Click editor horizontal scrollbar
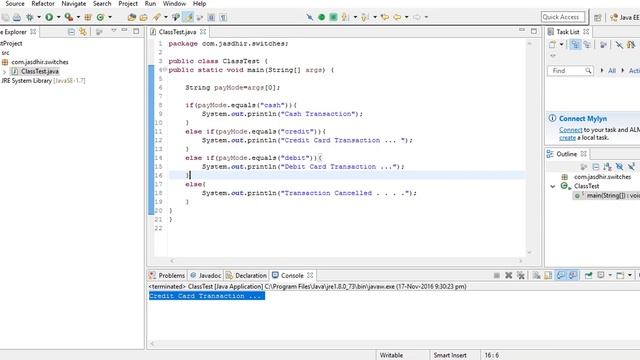 [x=346, y=260]
